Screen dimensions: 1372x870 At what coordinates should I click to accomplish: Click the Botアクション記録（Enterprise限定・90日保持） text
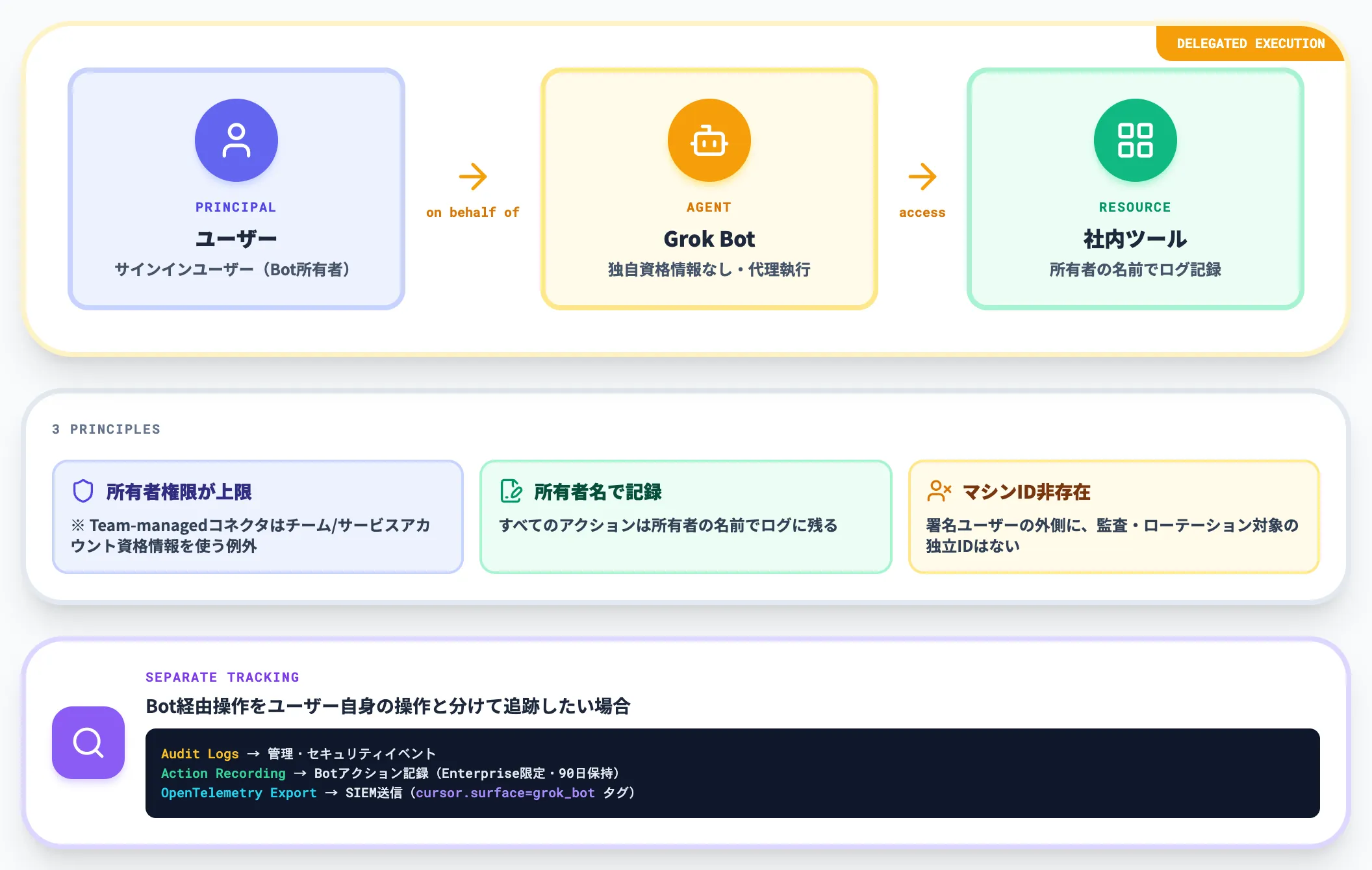point(468,773)
